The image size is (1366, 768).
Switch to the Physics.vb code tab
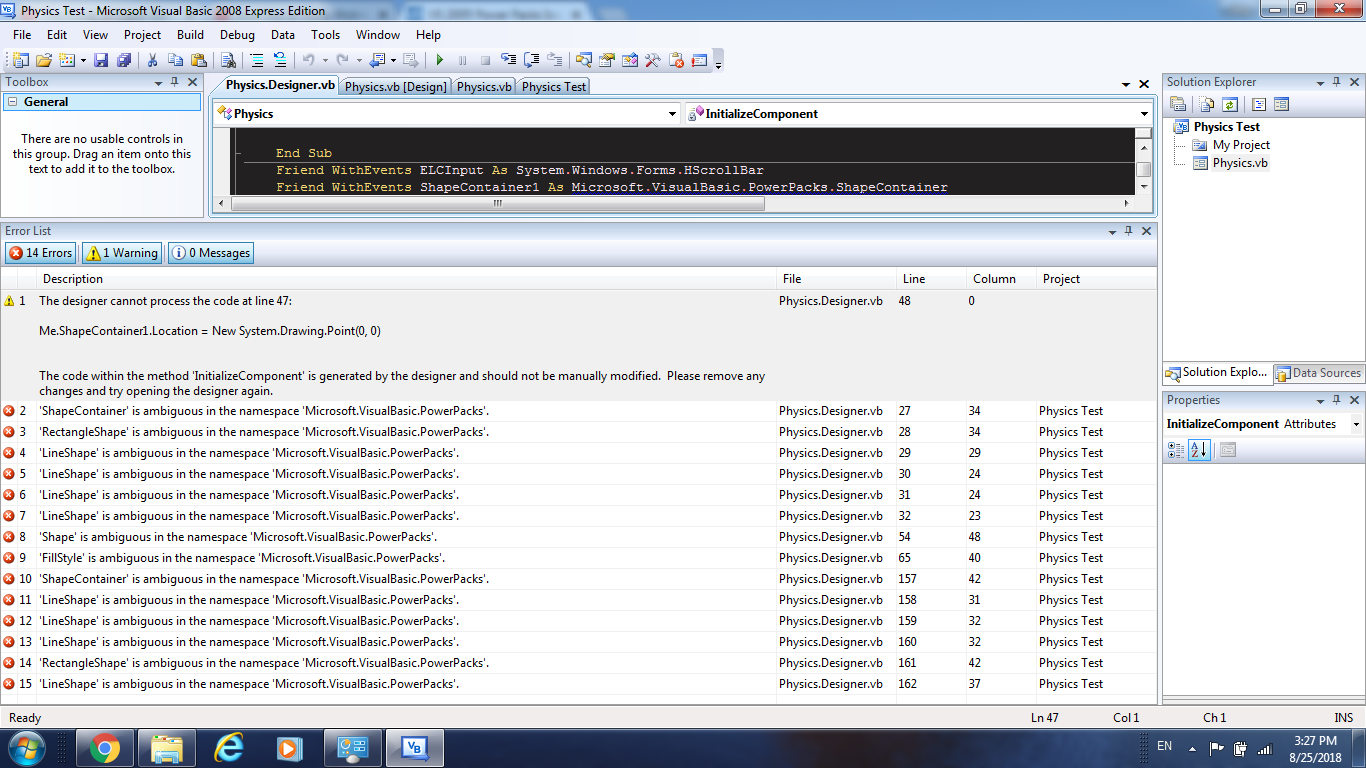(485, 87)
